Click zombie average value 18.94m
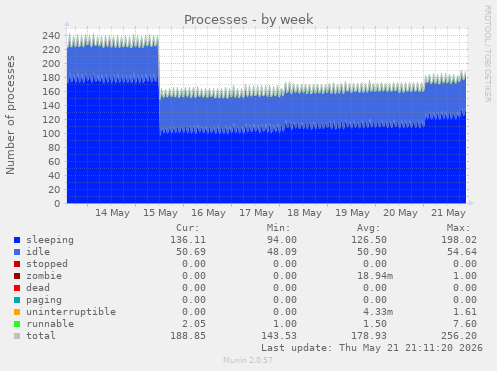 (375, 276)
